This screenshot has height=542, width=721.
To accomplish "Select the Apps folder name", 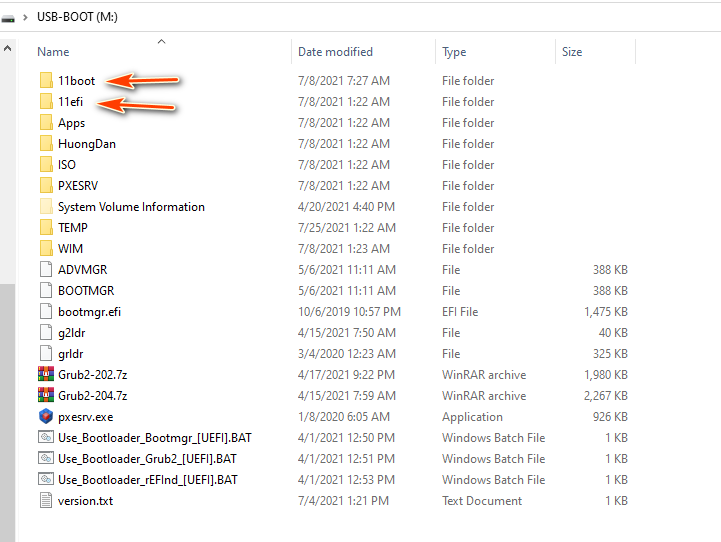I will [x=71, y=123].
